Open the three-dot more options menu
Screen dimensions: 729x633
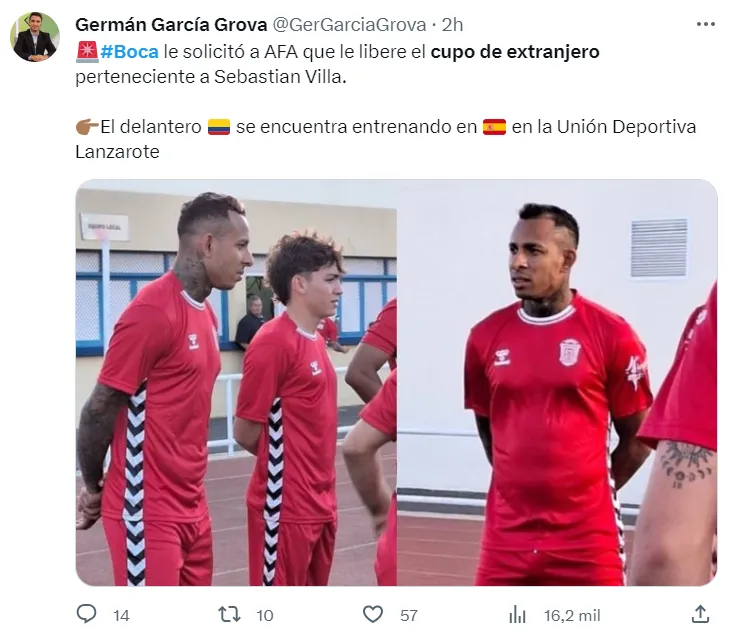pyautogui.click(x=705, y=24)
